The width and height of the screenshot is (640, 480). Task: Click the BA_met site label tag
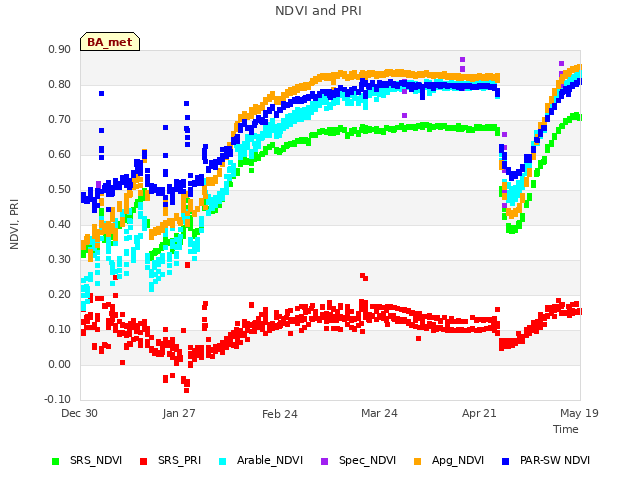pos(110,42)
